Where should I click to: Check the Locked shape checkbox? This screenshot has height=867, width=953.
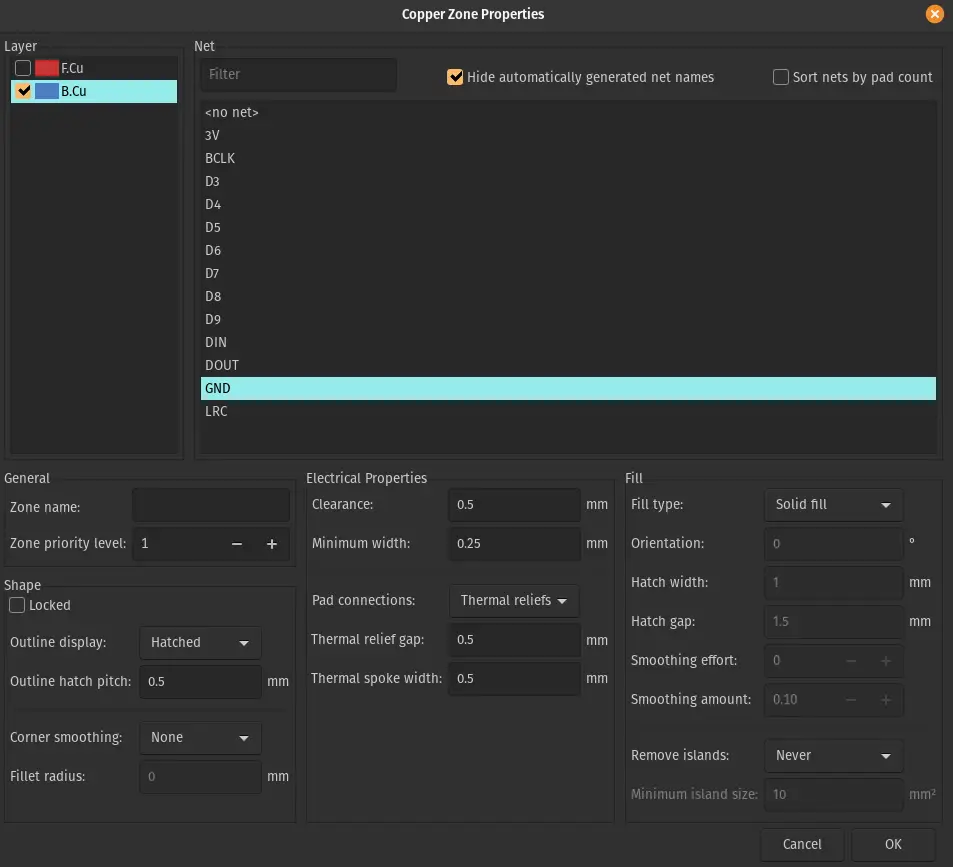point(18,605)
